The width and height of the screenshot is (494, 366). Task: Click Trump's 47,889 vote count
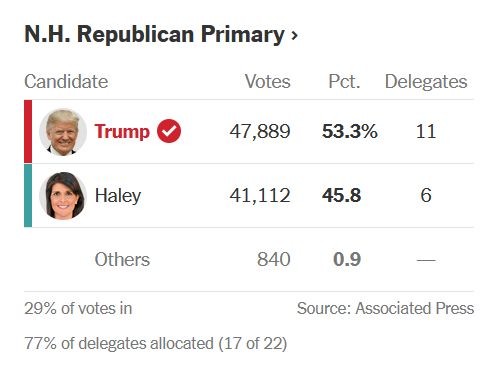[260, 131]
